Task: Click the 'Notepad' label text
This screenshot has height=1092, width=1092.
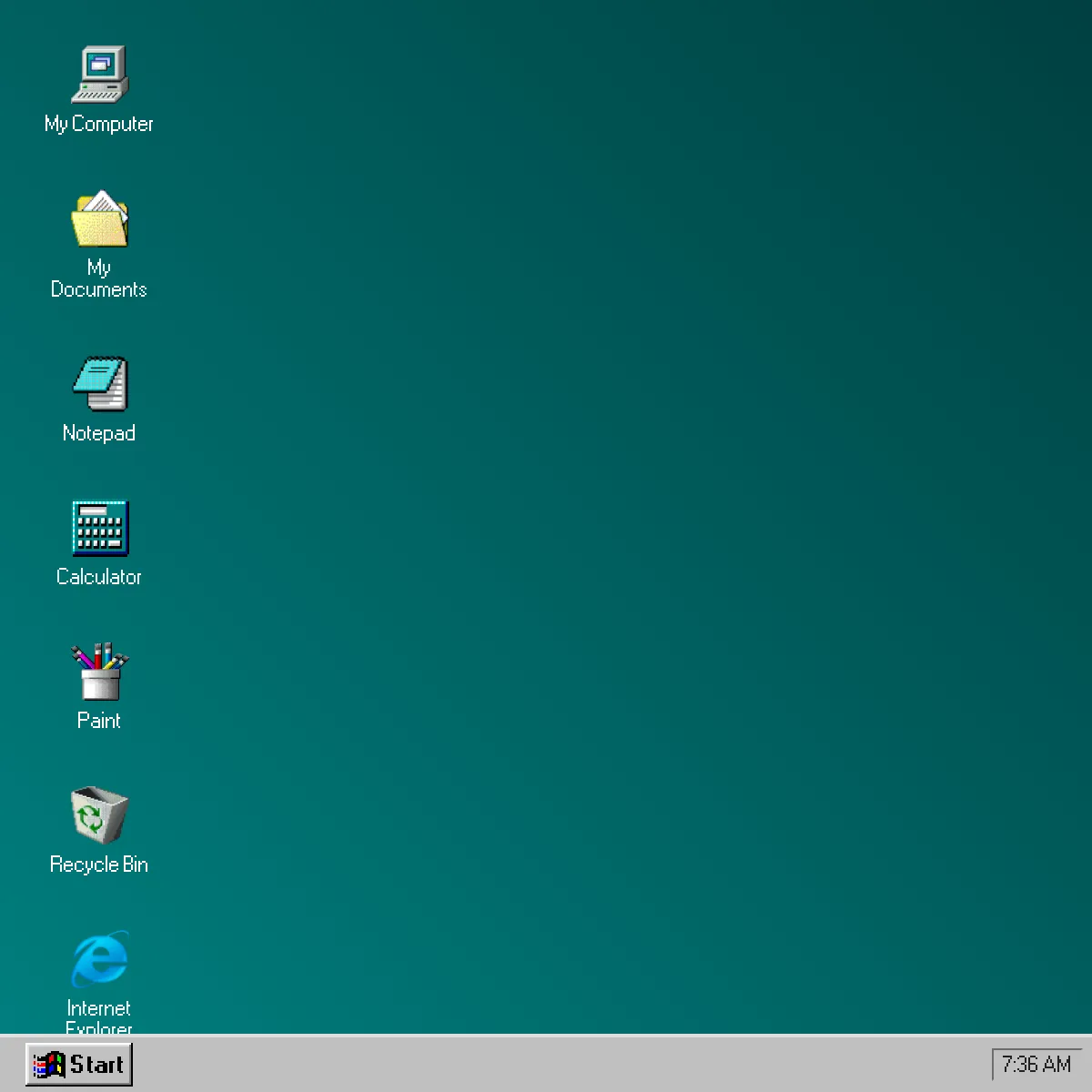Action: (x=99, y=433)
